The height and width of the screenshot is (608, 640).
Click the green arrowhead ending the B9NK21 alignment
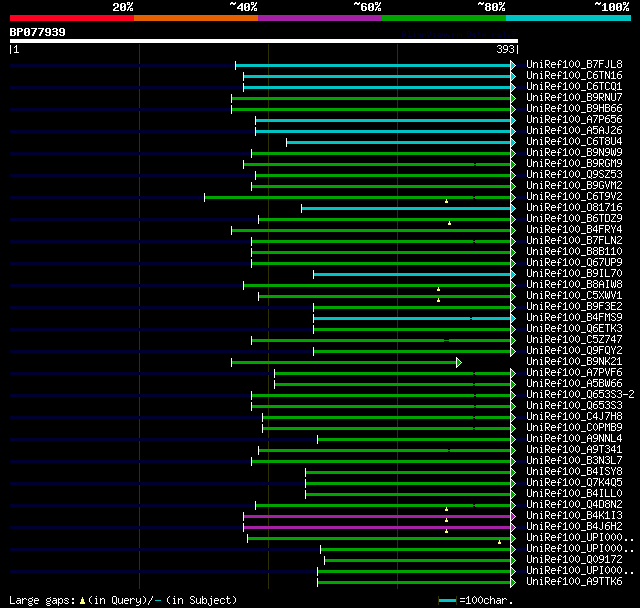click(x=459, y=362)
